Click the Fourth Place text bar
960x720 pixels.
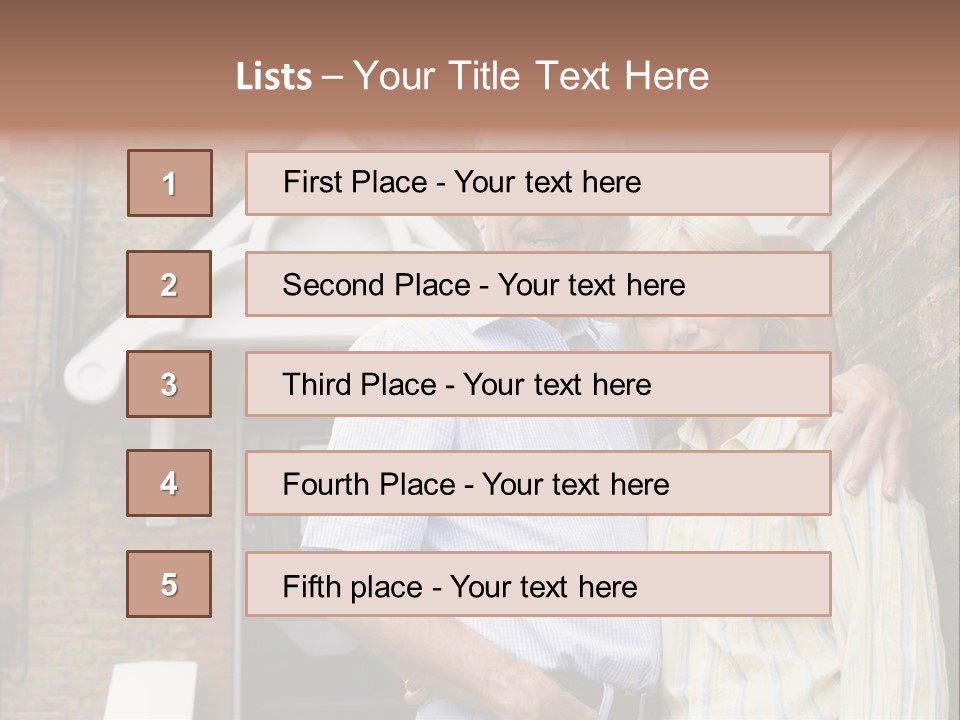pyautogui.click(x=538, y=483)
